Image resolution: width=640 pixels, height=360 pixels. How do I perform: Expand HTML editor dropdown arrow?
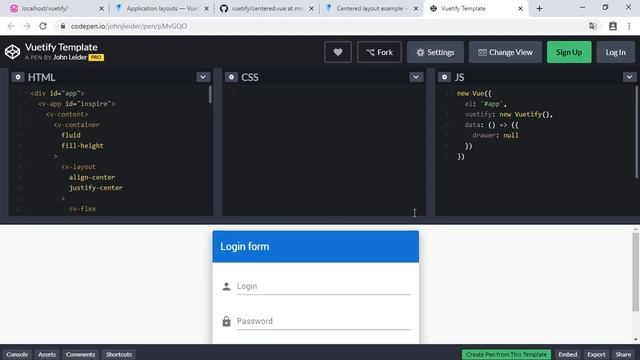click(203, 77)
